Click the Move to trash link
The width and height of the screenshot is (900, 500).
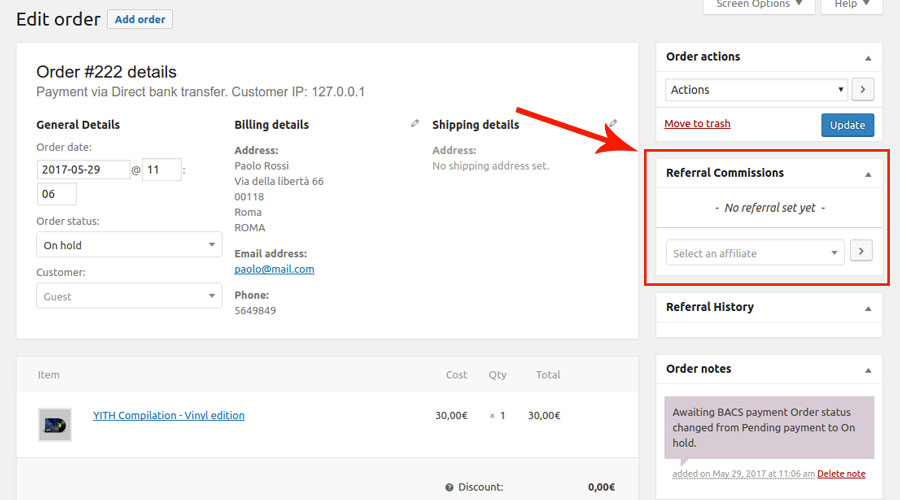point(697,124)
